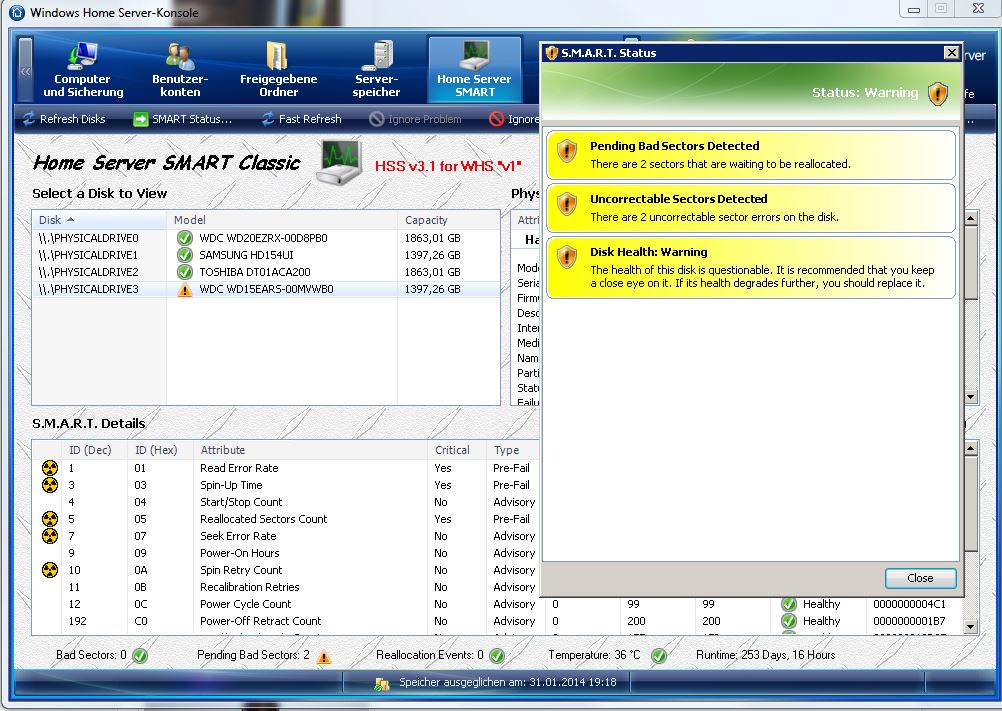Click the green check next to Bad Sectors: 0
This screenshot has width=1002, height=711.
(140, 655)
